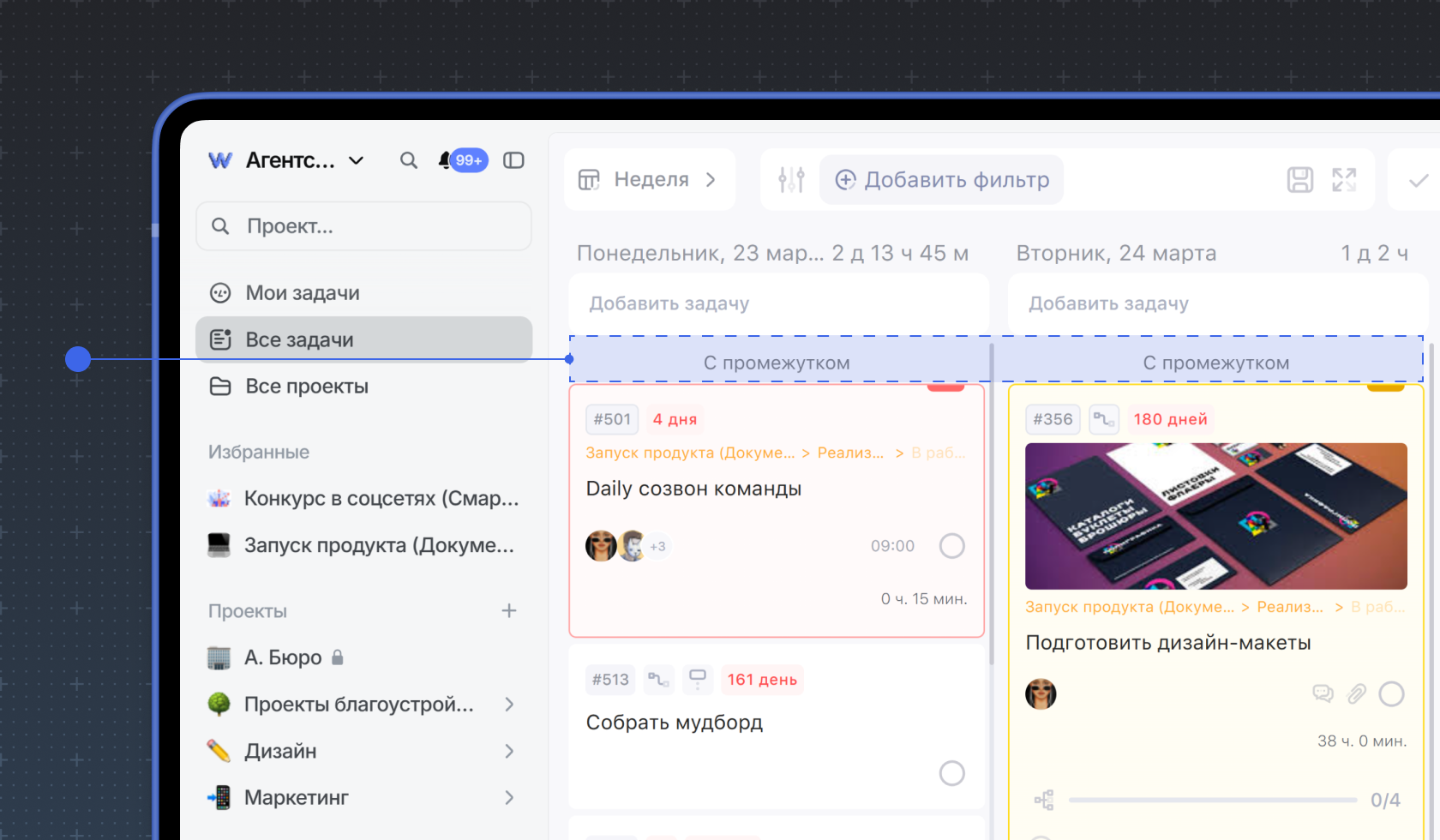
Task: Go to Все проекты in sidebar
Action: coord(306,387)
